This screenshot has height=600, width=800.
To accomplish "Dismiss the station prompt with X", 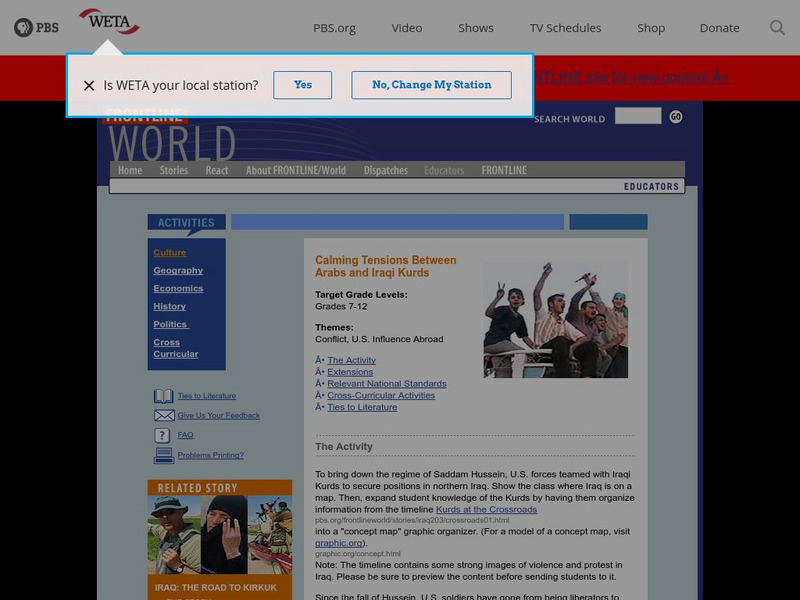I will pyautogui.click(x=89, y=85).
